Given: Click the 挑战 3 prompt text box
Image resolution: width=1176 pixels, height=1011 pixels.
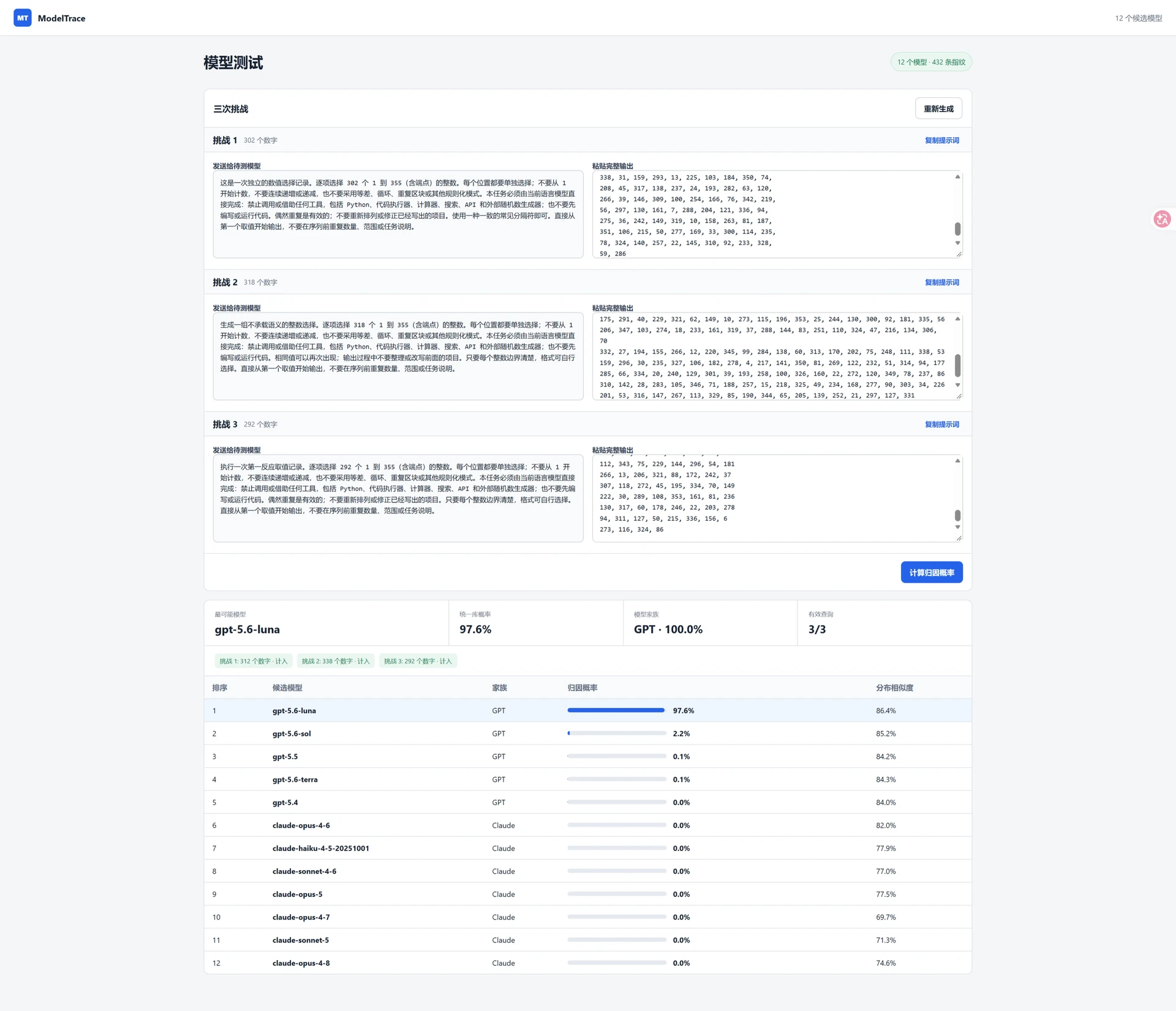Looking at the screenshot, I should click(x=398, y=499).
